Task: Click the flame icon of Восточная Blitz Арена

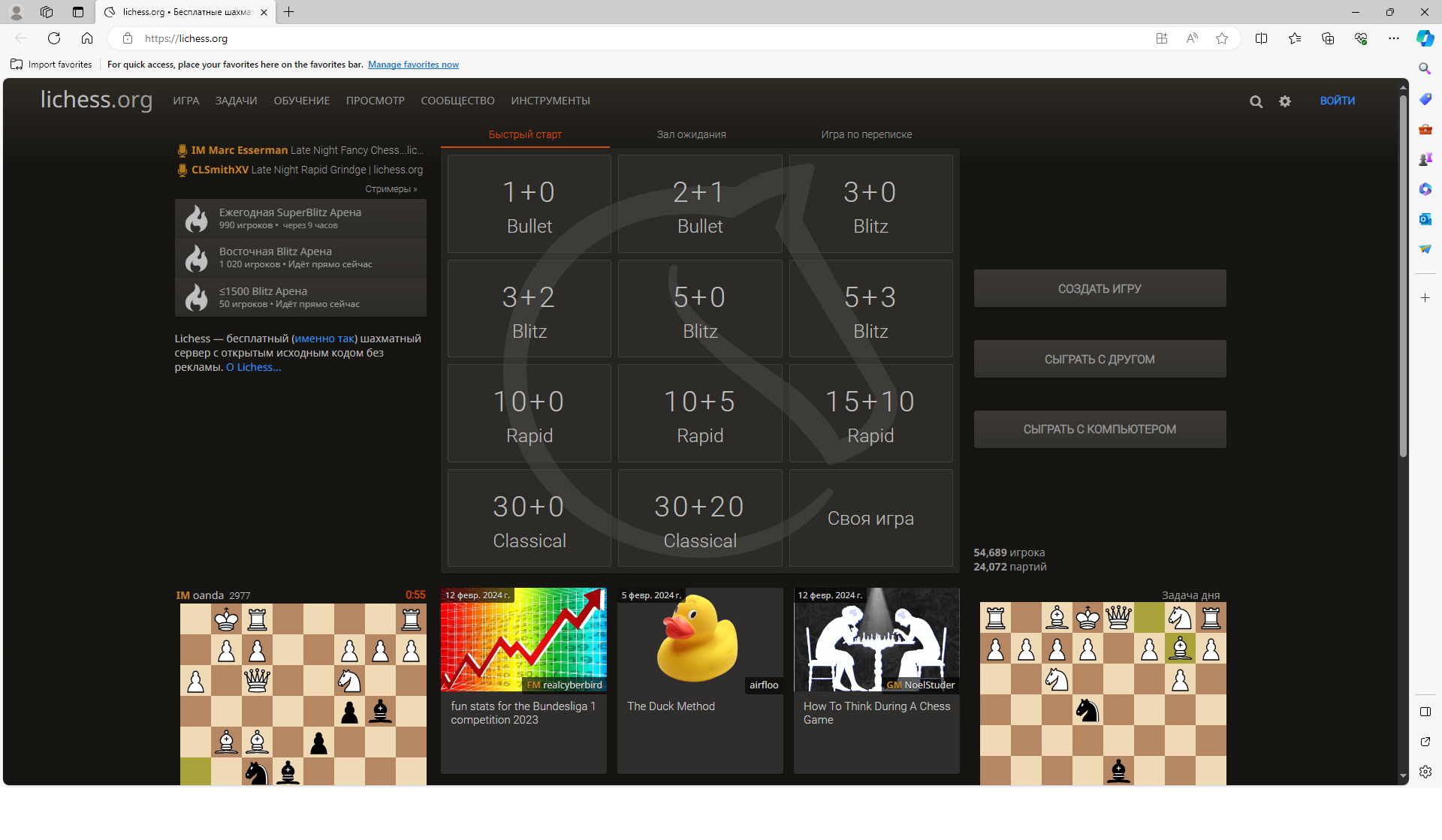Action: 196,258
